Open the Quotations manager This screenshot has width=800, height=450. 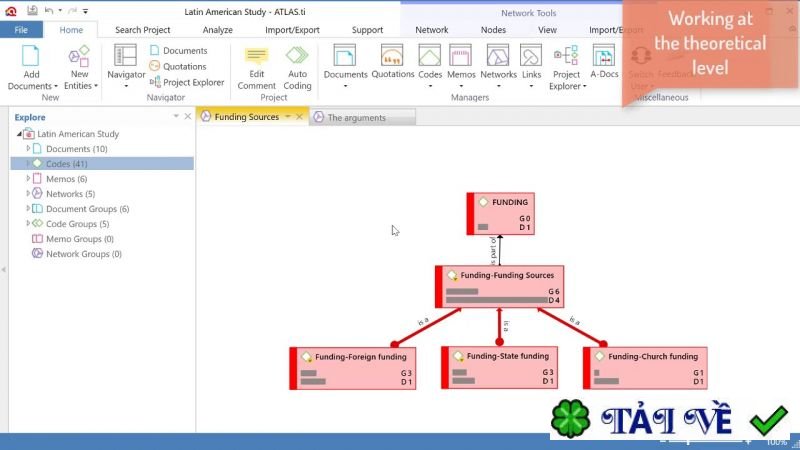click(392, 62)
